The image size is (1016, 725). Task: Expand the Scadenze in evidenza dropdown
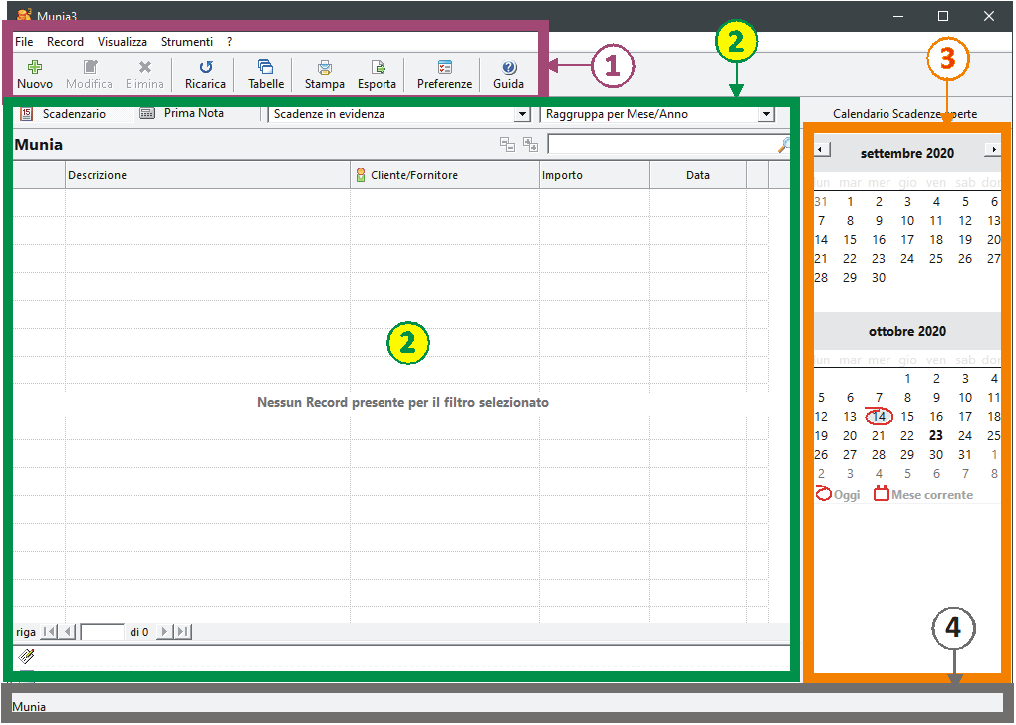click(520, 115)
